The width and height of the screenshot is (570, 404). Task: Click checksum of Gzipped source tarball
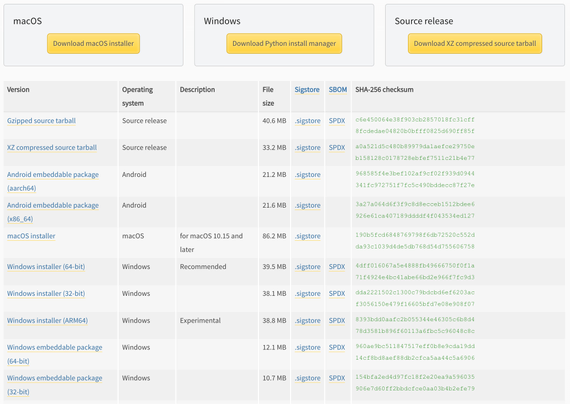[415, 125]
